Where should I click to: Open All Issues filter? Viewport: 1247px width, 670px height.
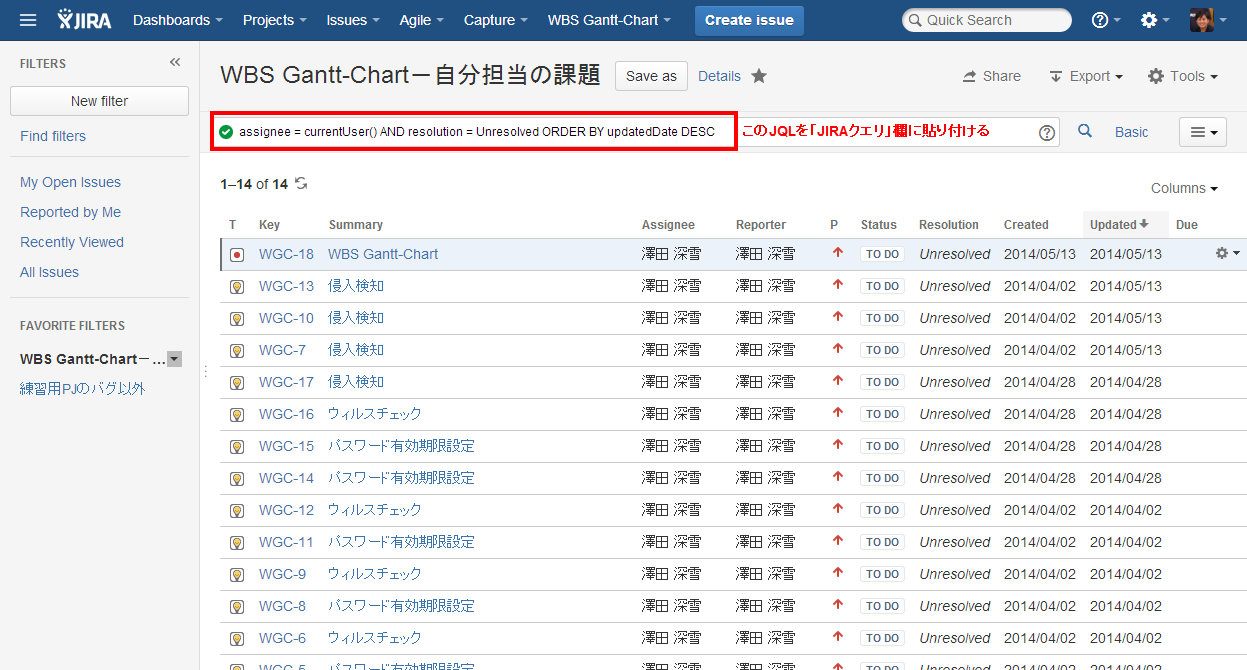click(x=49, y=272)
